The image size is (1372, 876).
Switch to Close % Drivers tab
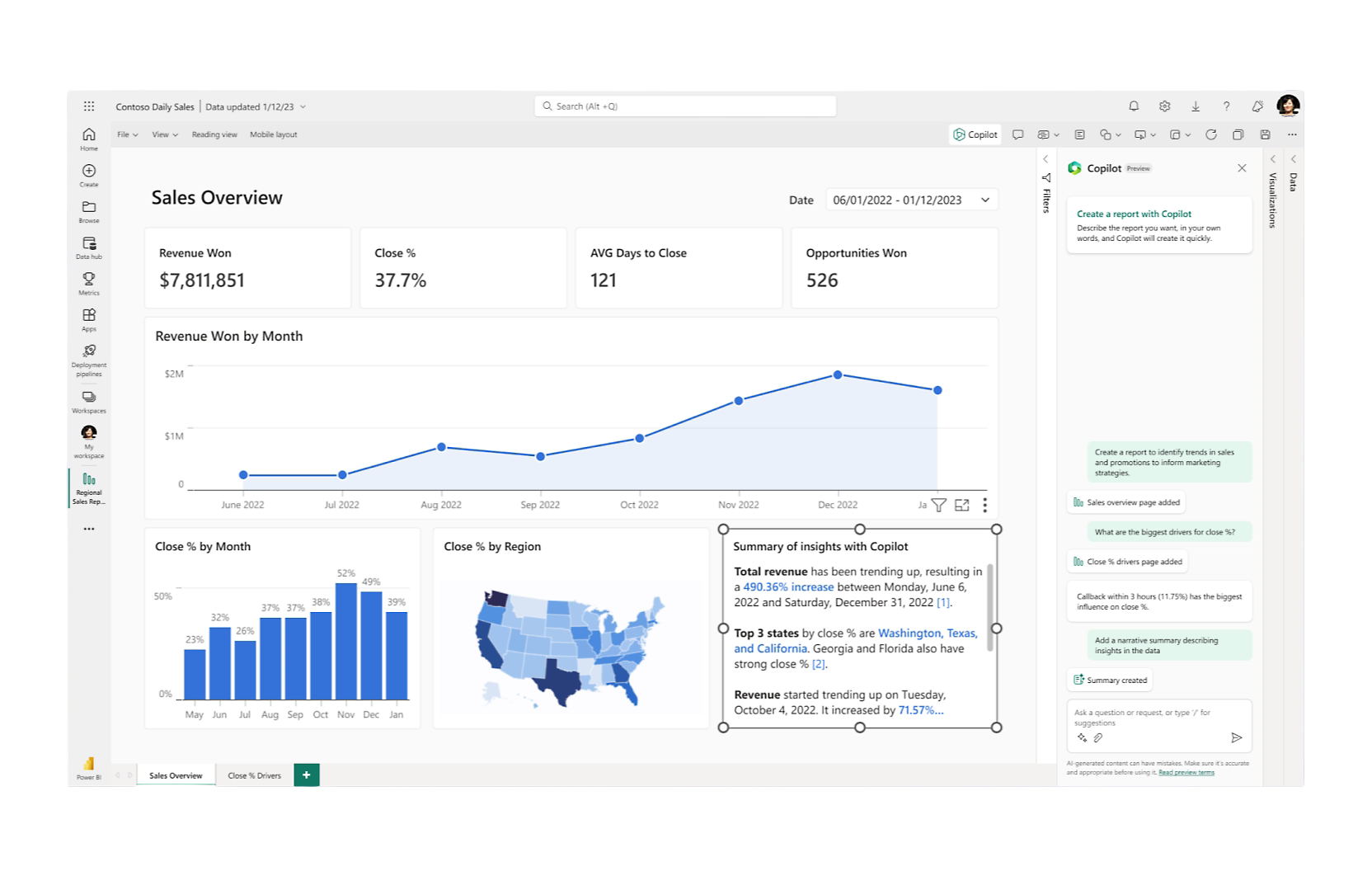(x=254, y=775)
